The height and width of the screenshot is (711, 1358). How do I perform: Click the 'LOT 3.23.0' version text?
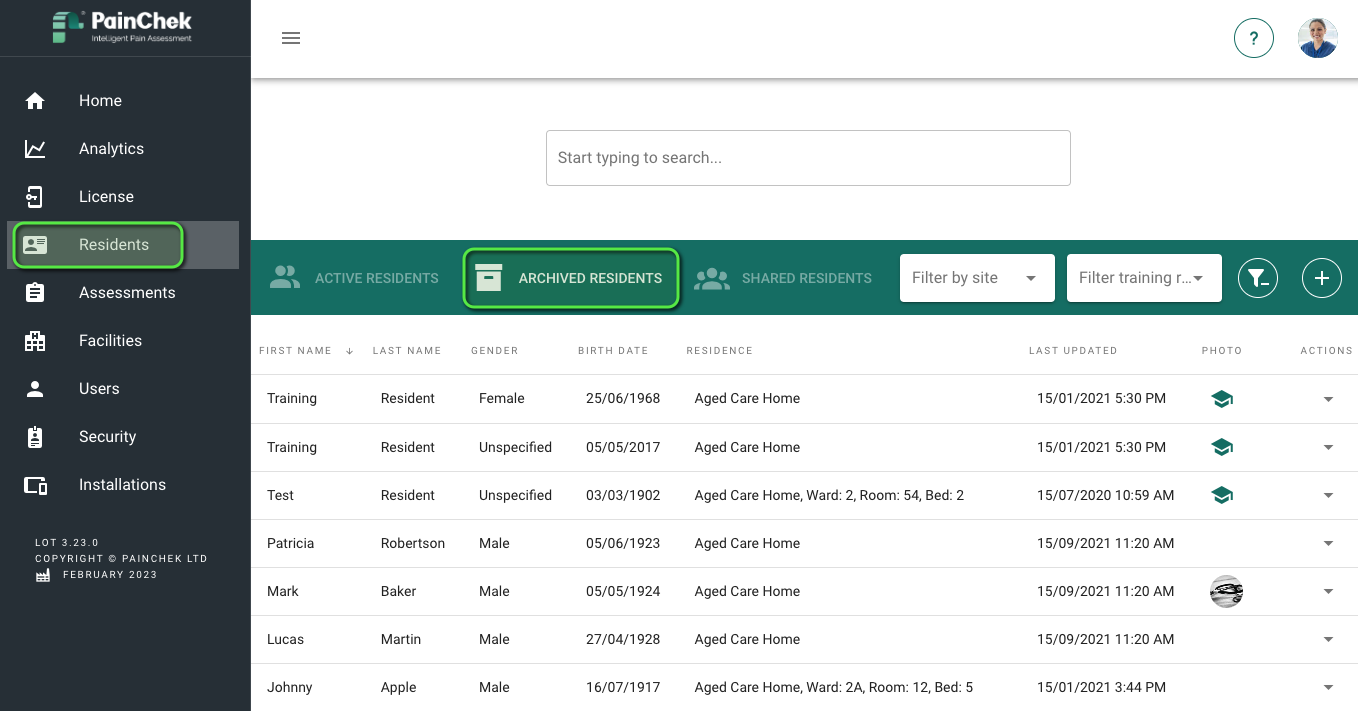point(67,543)
